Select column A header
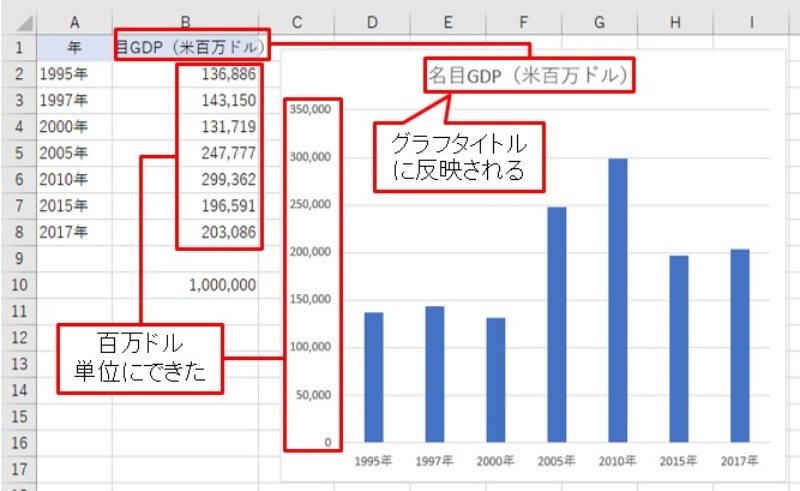 point(75,21)
